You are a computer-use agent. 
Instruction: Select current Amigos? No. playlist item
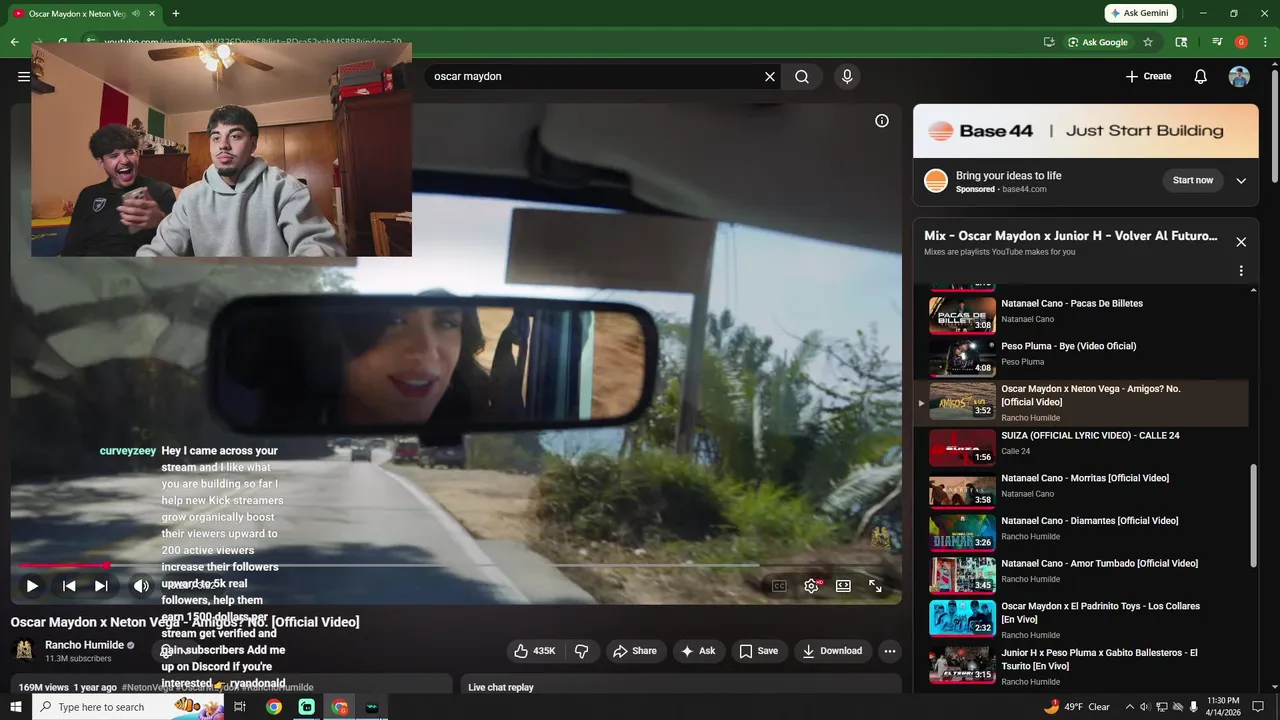1083,403
